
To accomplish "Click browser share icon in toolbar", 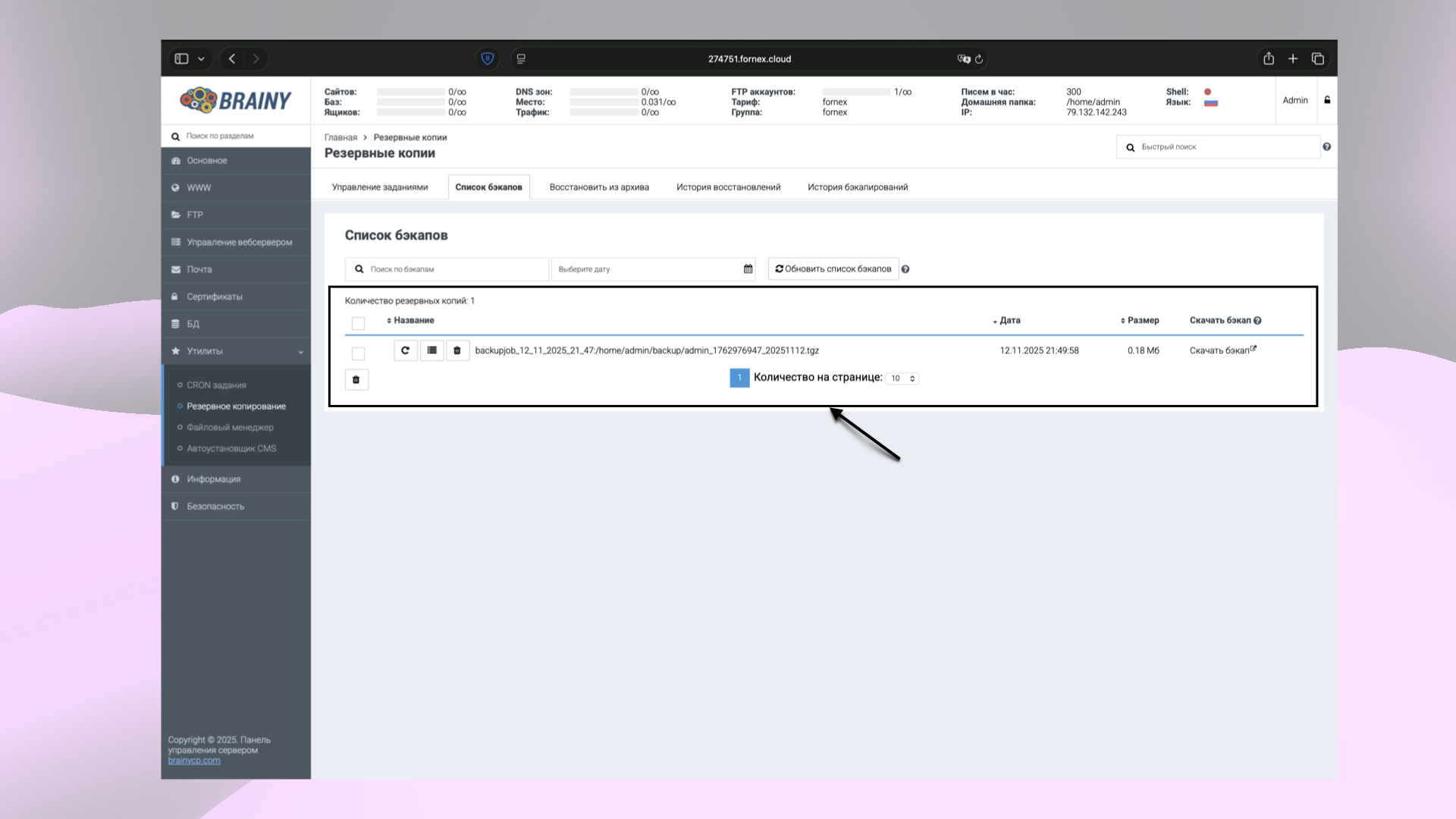I will tap(1269, 58).
